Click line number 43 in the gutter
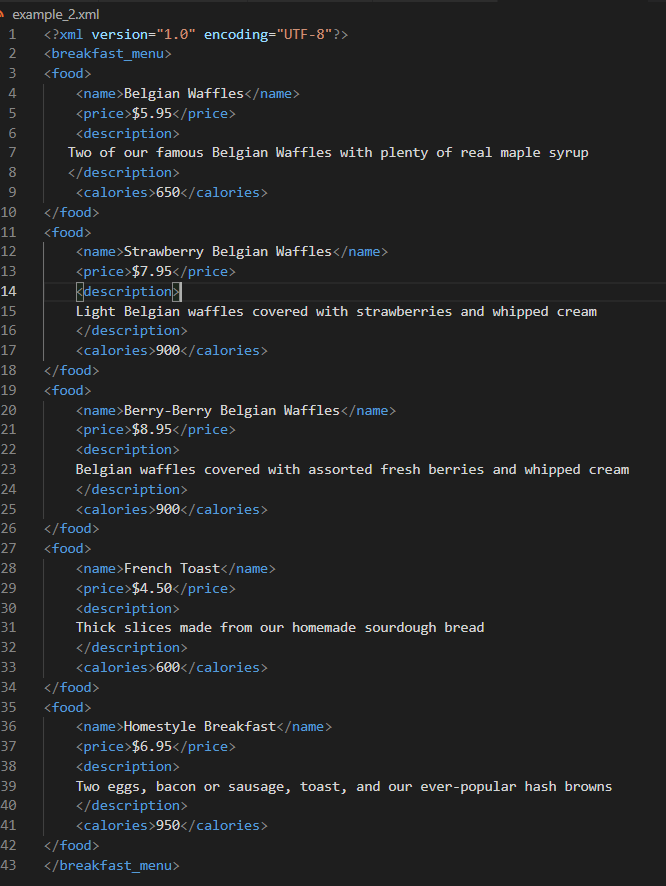 click(10, 865)
